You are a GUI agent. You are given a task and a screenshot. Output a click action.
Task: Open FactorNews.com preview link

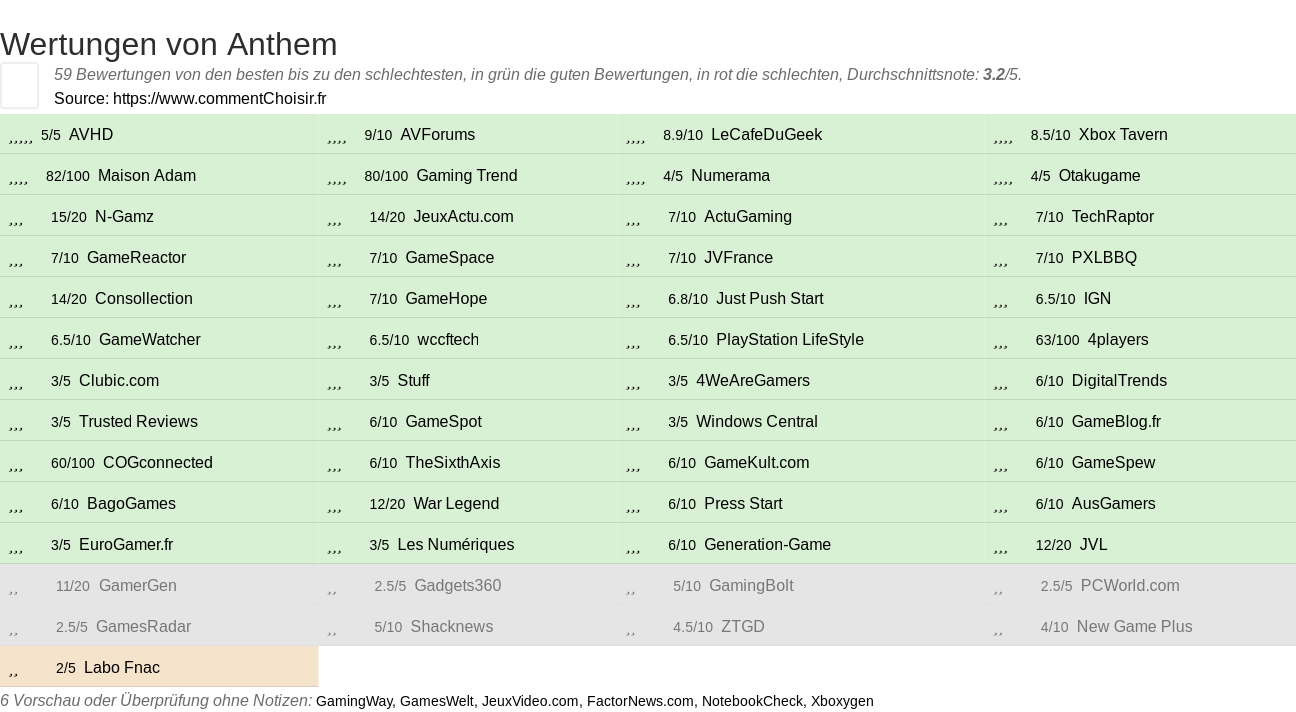click(640, 702)
